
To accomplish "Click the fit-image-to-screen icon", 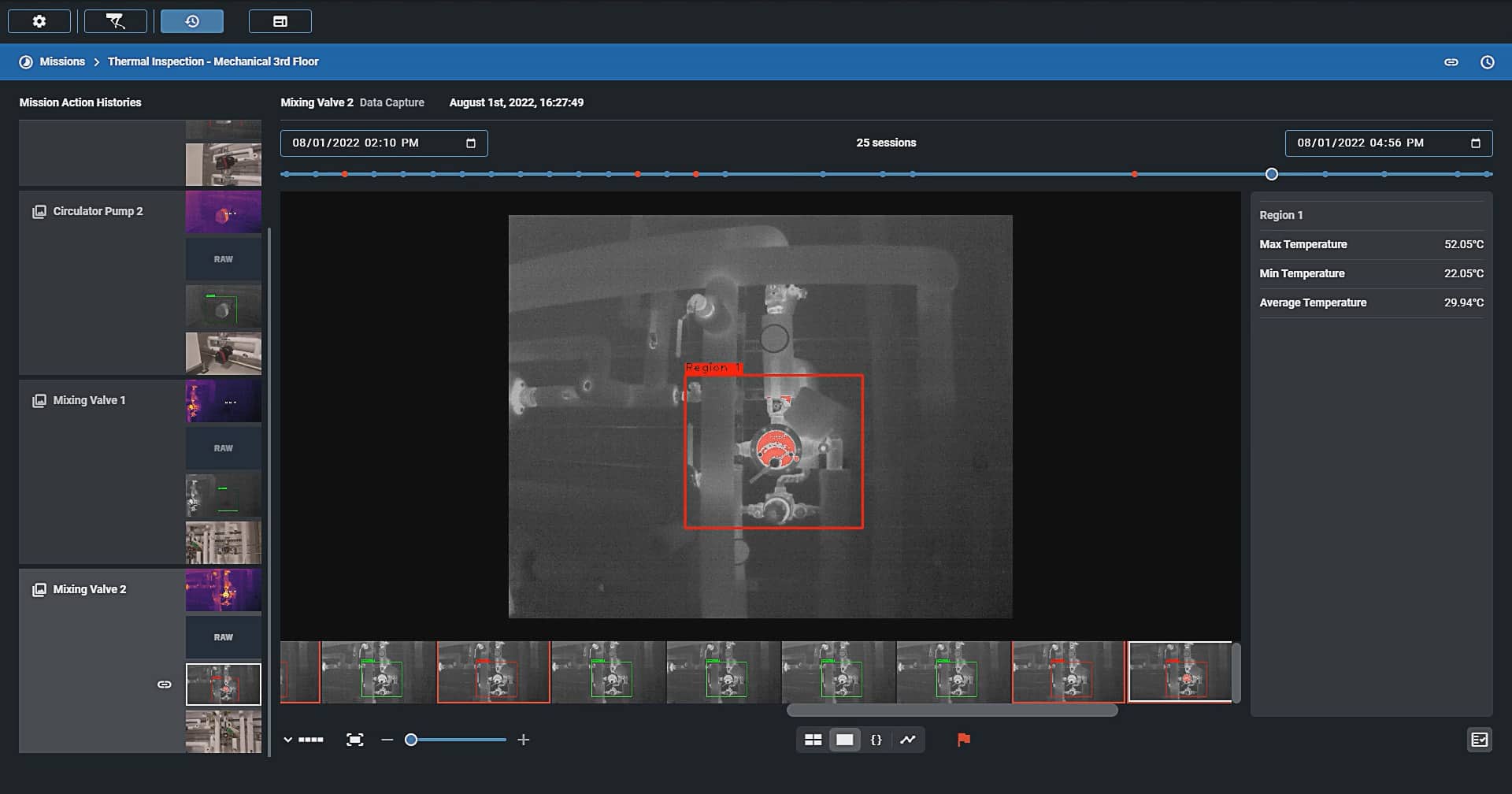I will coord(355,739).
